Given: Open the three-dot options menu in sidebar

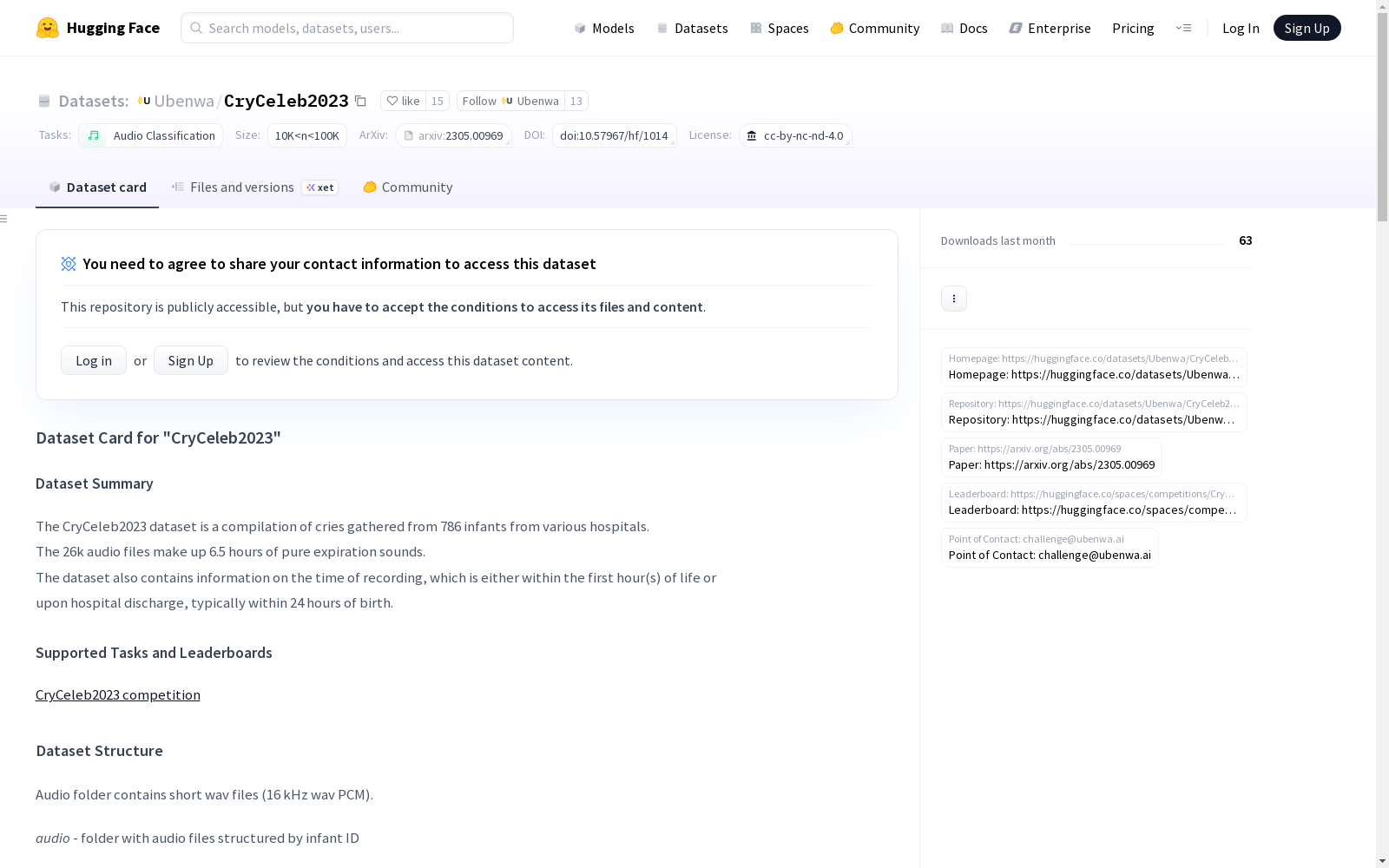Looking at the screenshot, I should coord(954,299).
